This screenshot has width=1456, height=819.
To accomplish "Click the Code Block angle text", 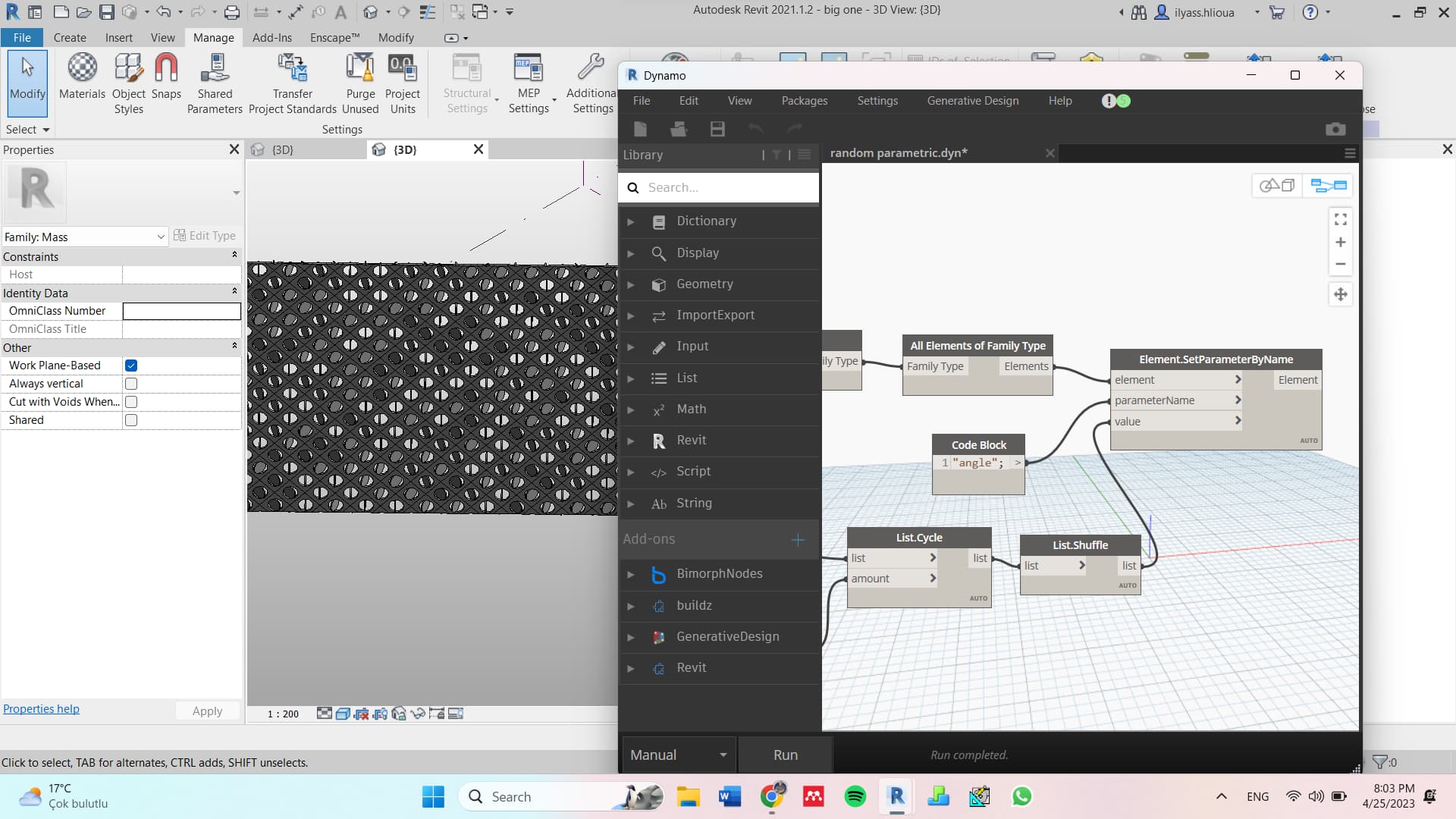I will click(x=977, y=463).
